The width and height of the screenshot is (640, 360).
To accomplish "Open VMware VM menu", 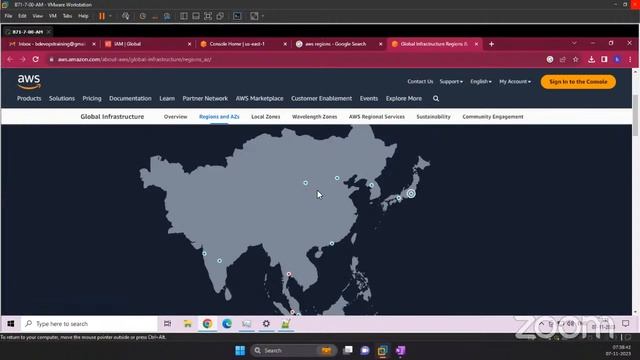I will point(53,16).
